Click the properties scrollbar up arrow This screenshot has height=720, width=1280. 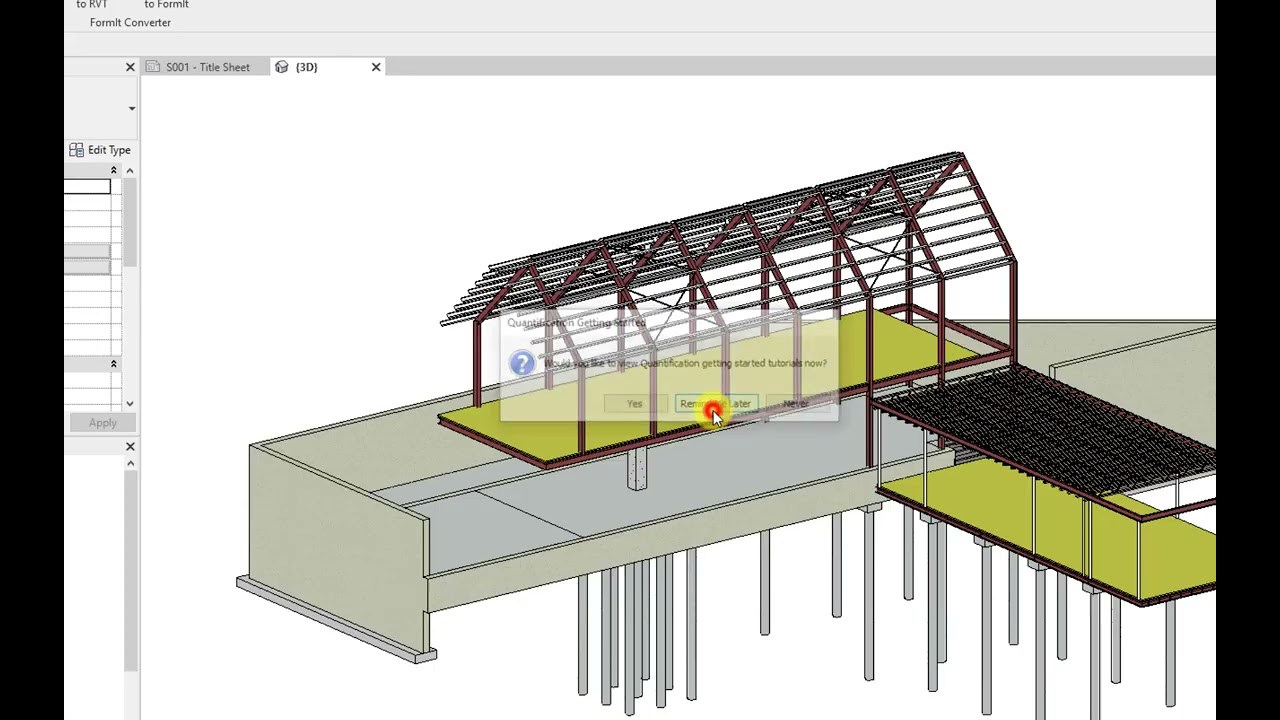(x=130, y=171)
